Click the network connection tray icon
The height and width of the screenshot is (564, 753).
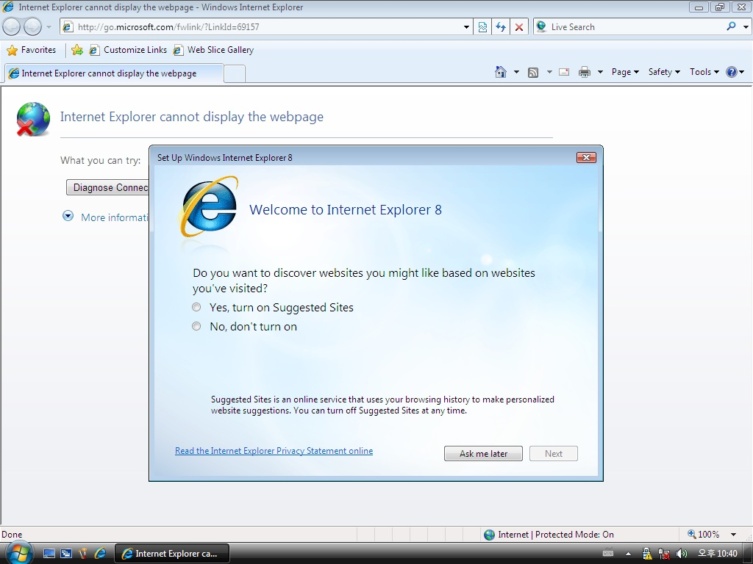click(x=664, y=554)
